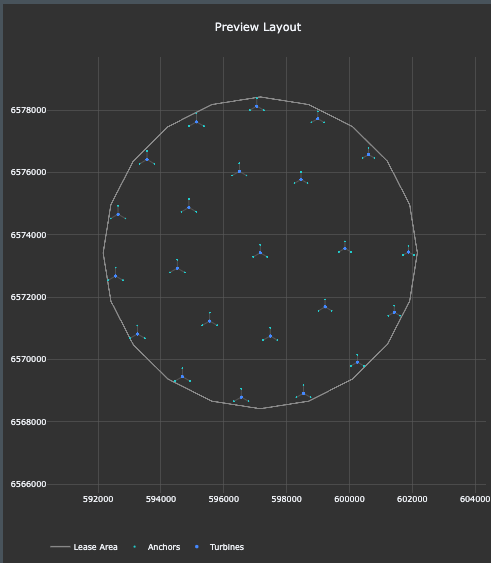Click the 6566000 y-axis label
This screenshot has height=563, width=491.
click(x=28, y=484)
